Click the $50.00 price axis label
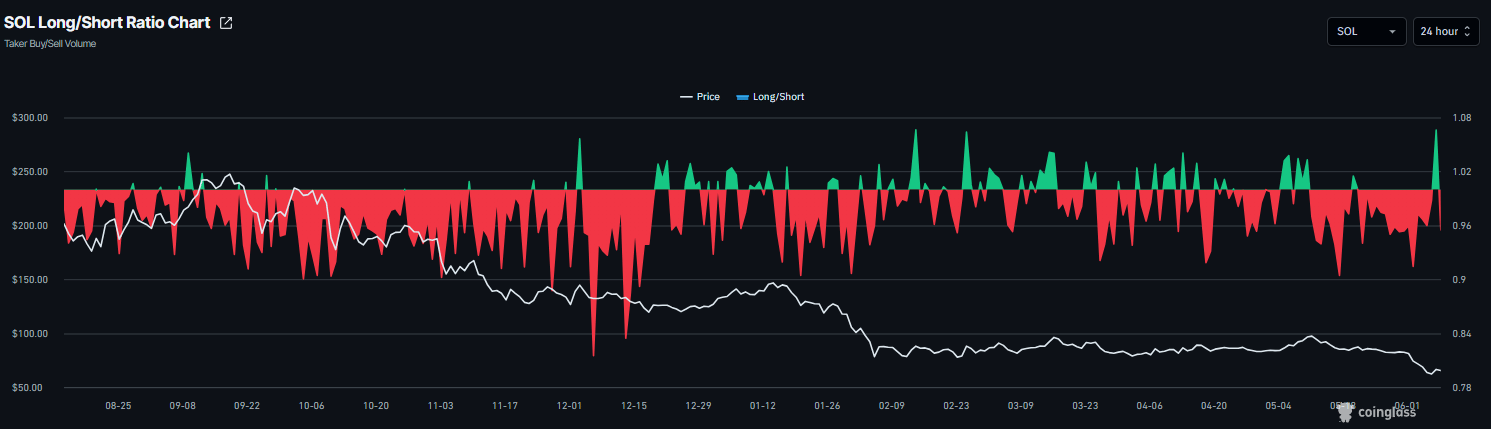 31,387
